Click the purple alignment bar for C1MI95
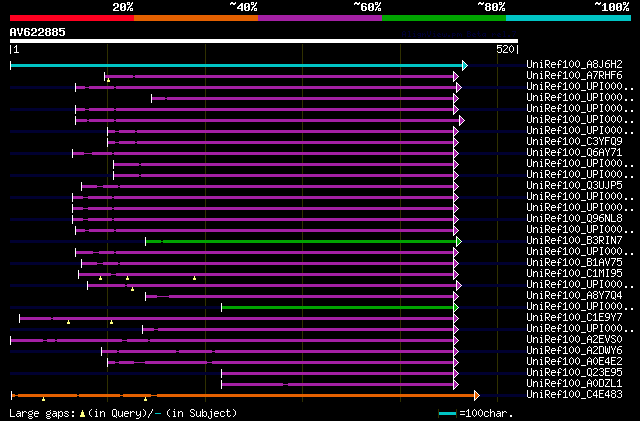Screen dimensions: 640x421 [x=266, y=275]
